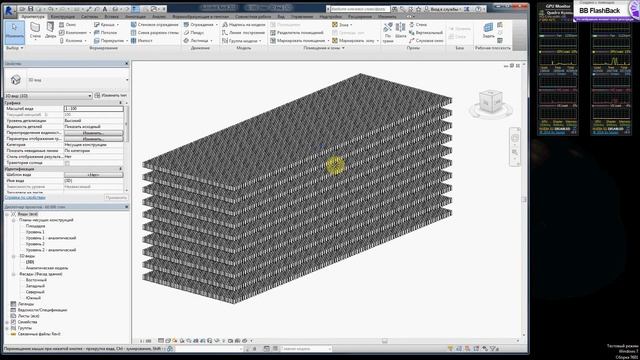Image resolution: width=640 pixels, height=360 pixels.
Task: Collapse the Structural Plans tree node
Action: (13, 220)
